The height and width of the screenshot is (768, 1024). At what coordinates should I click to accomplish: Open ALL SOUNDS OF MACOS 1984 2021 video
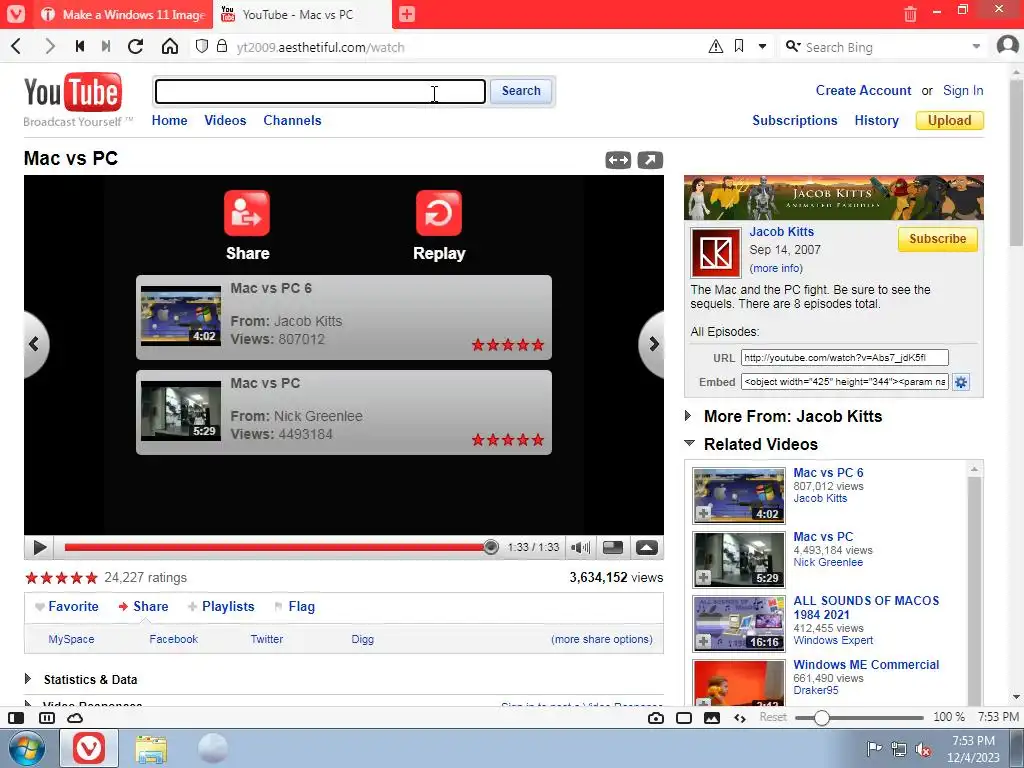coord(866,607)
